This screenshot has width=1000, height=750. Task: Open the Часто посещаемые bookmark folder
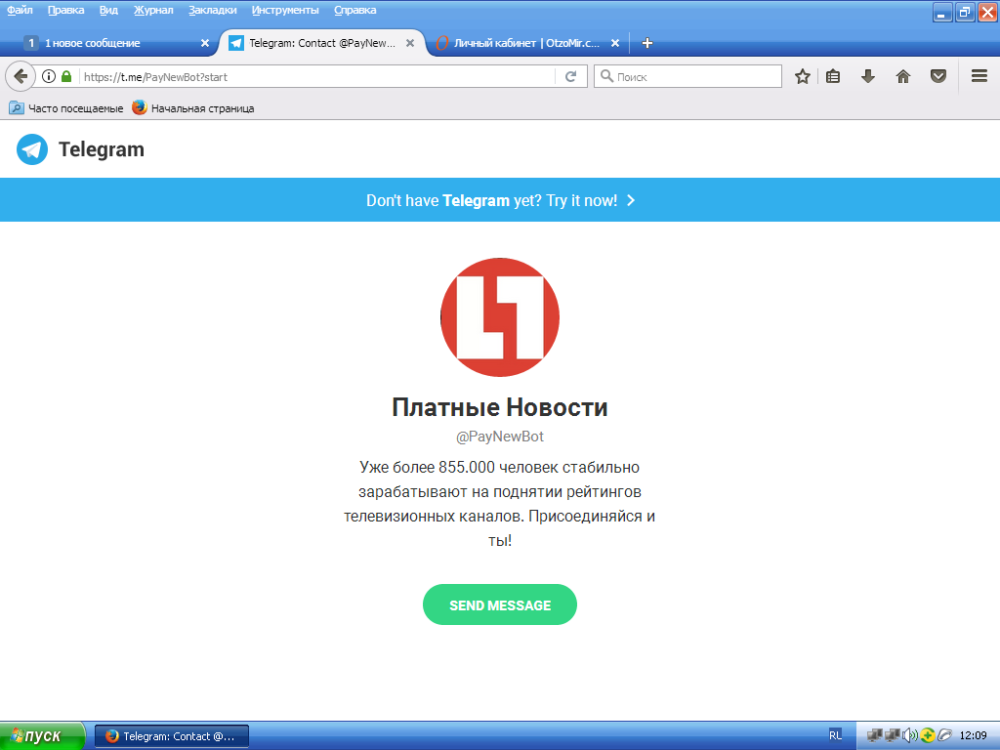pos(66,108)
